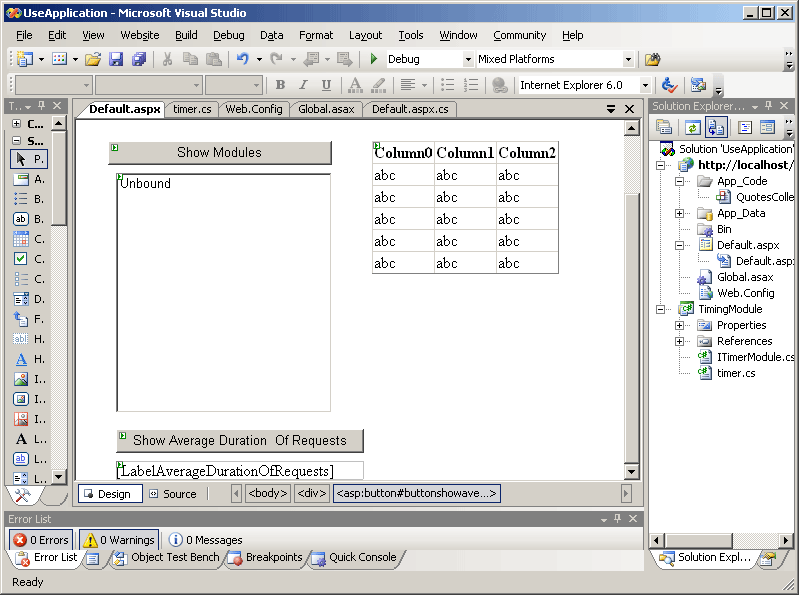Image resolution: width=799 pixels, height=595 pixels.
Task: Click the Save All toolbar icon
Action: point(139,60)
